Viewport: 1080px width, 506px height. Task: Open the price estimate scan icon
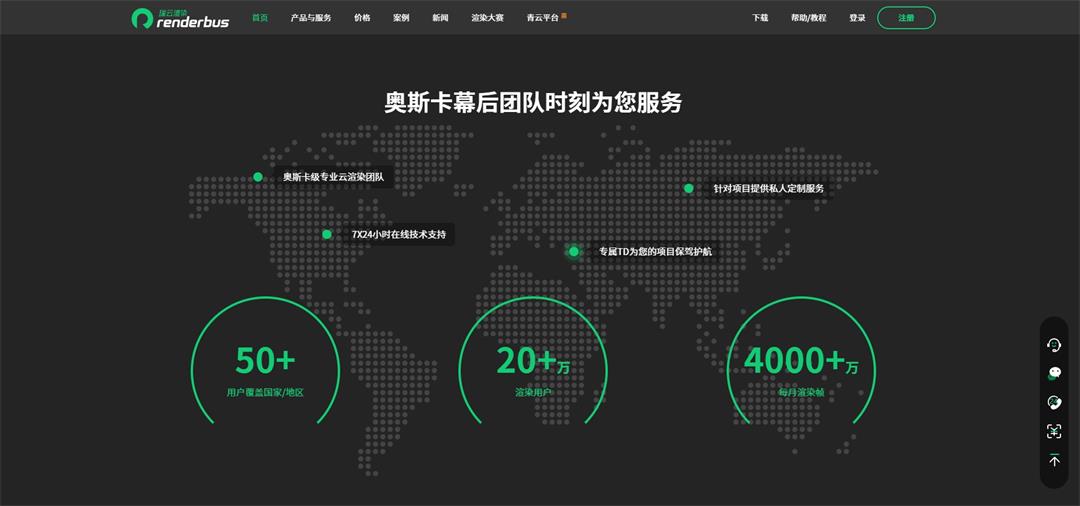(1054, 431)
